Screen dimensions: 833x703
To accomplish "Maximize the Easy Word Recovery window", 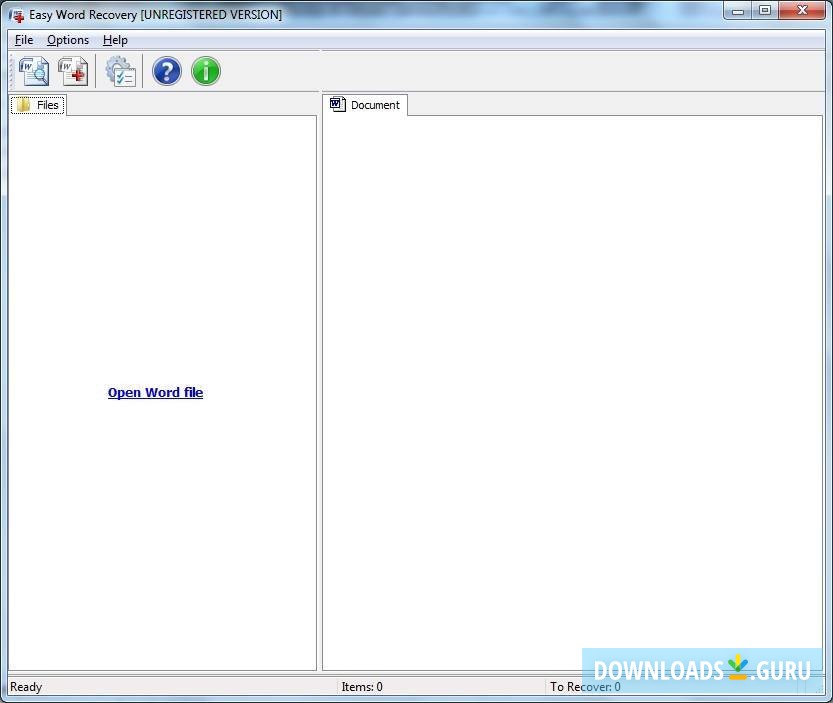I will (x=765, y=11).
